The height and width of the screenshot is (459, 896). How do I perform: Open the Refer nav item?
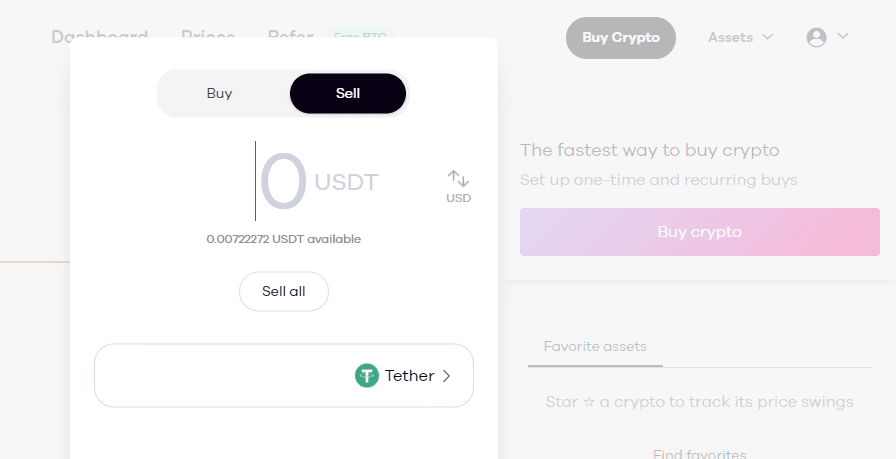tap(290, 37)
